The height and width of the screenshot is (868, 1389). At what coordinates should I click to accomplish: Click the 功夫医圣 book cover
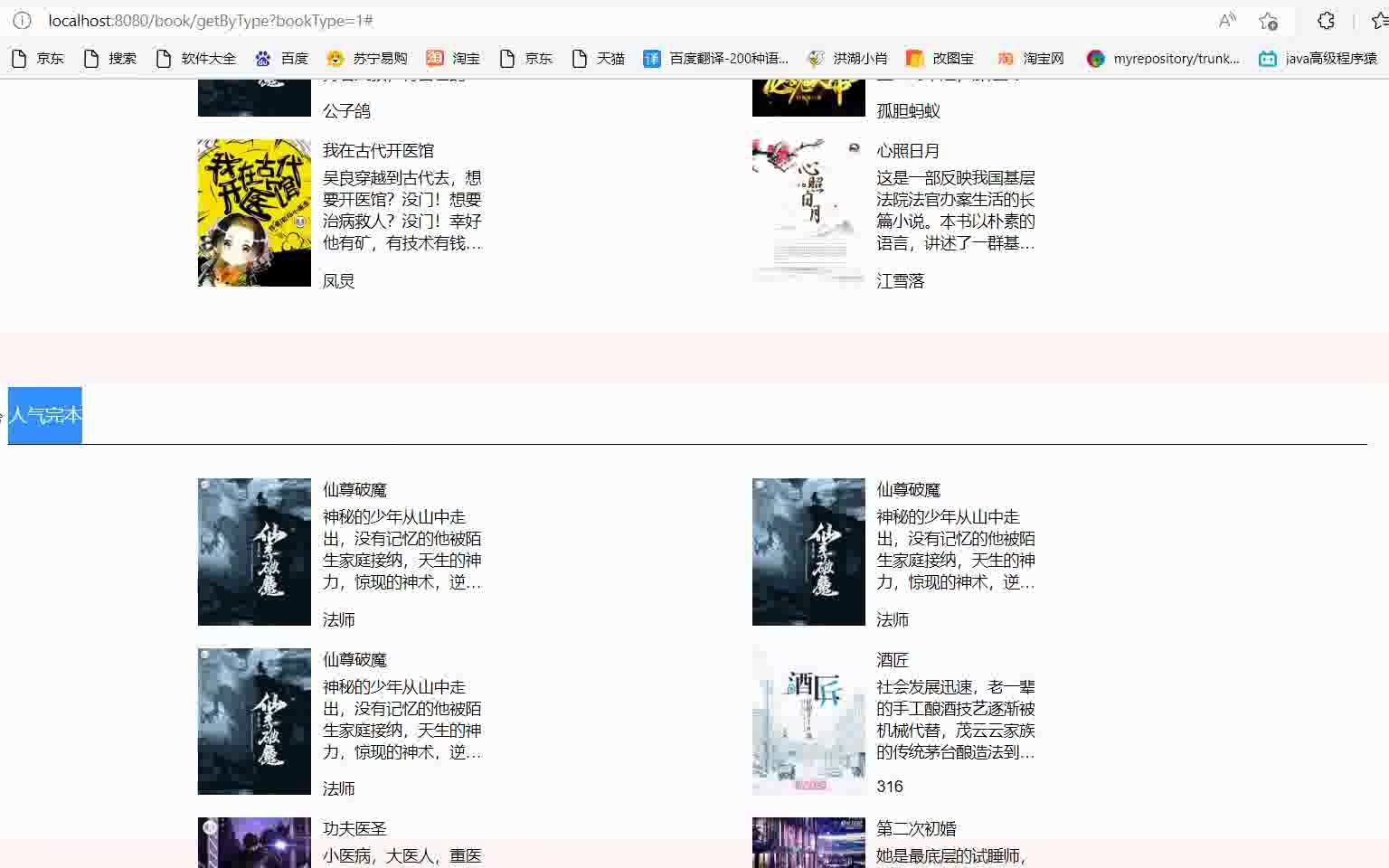coord(254,843)
